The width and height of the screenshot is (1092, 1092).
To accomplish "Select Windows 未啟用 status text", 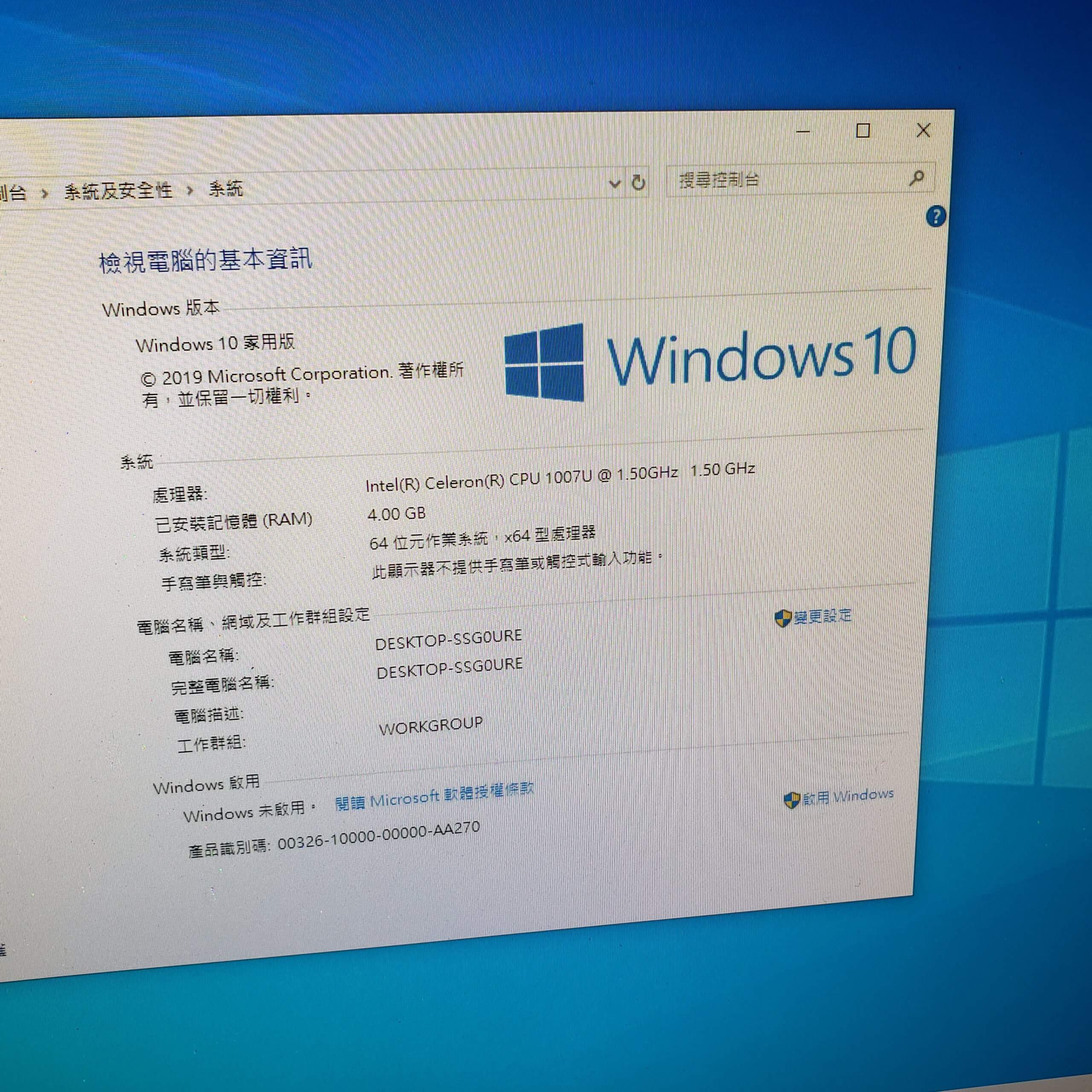I will coord(245,813).
